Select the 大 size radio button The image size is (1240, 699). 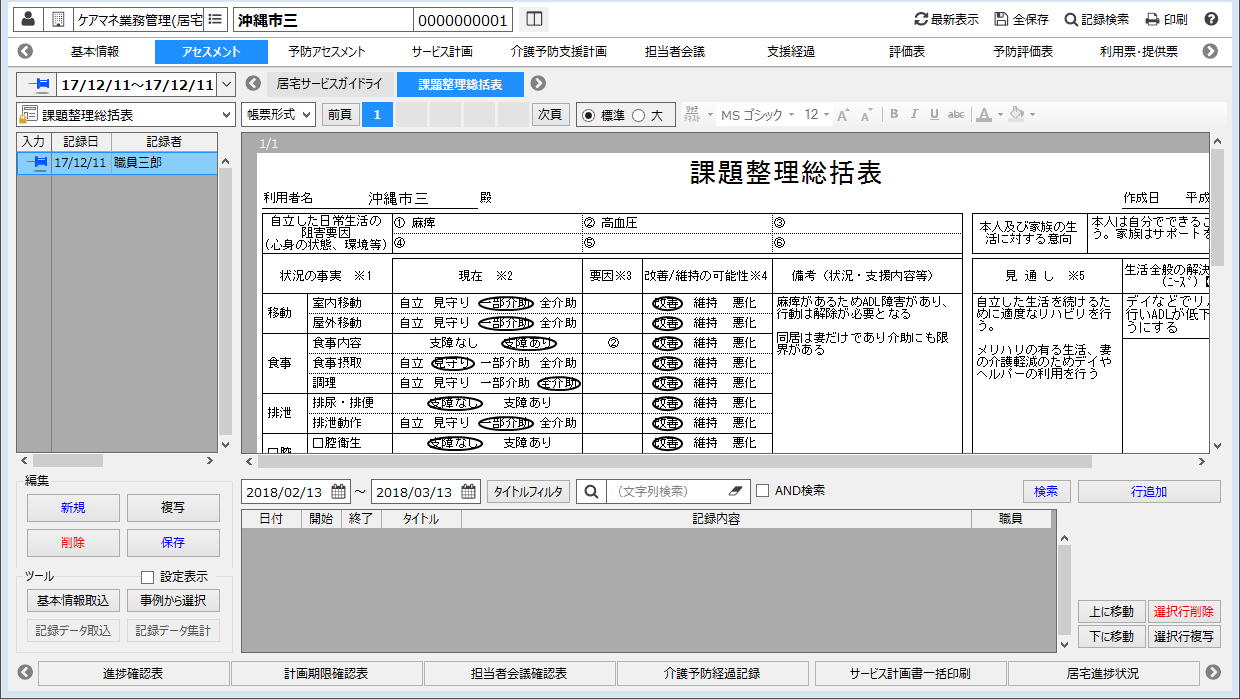638,115
